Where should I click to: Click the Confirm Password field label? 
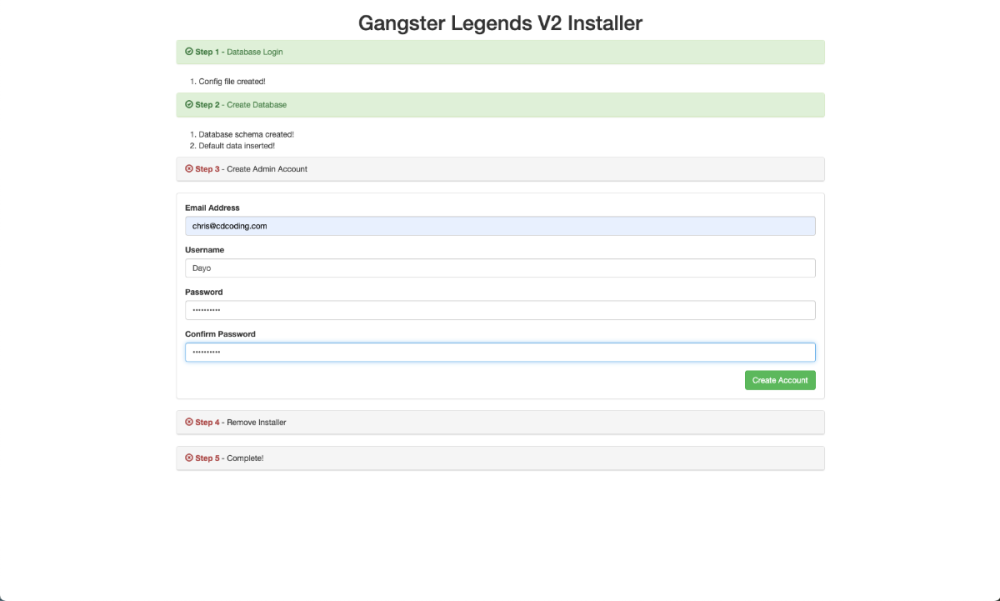[220, 334]
